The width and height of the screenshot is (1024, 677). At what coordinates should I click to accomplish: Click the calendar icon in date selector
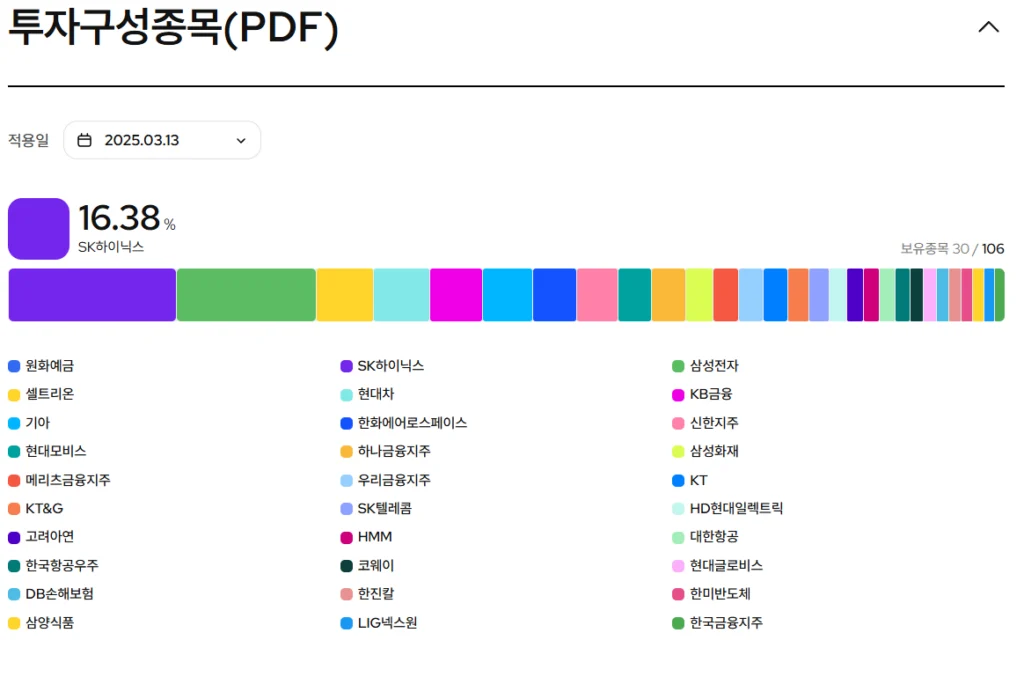point(85,140)
